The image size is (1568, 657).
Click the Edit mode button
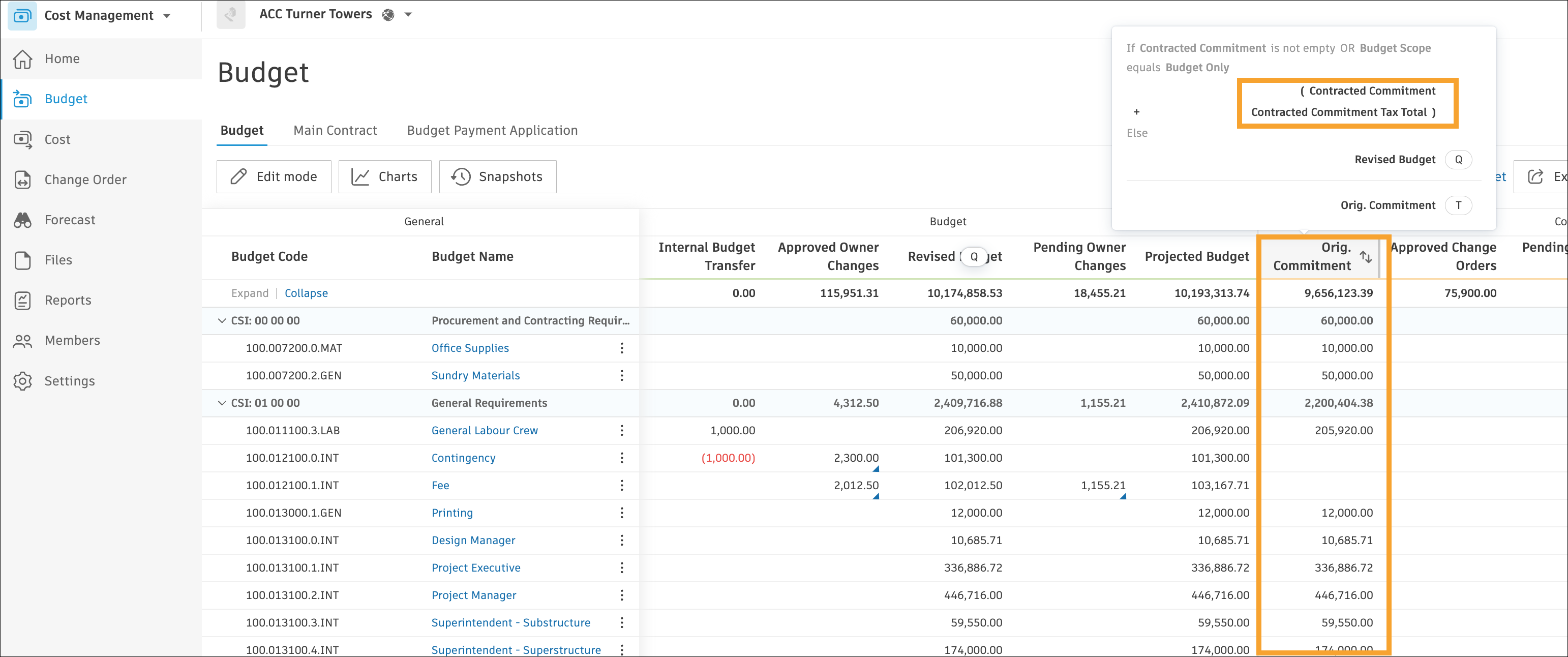[x=274, y=176]
